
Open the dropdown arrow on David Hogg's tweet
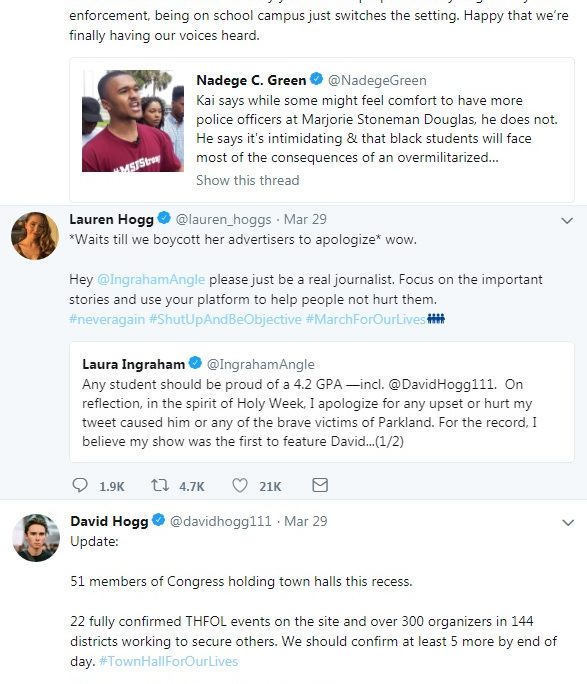[x=568, y=522]
